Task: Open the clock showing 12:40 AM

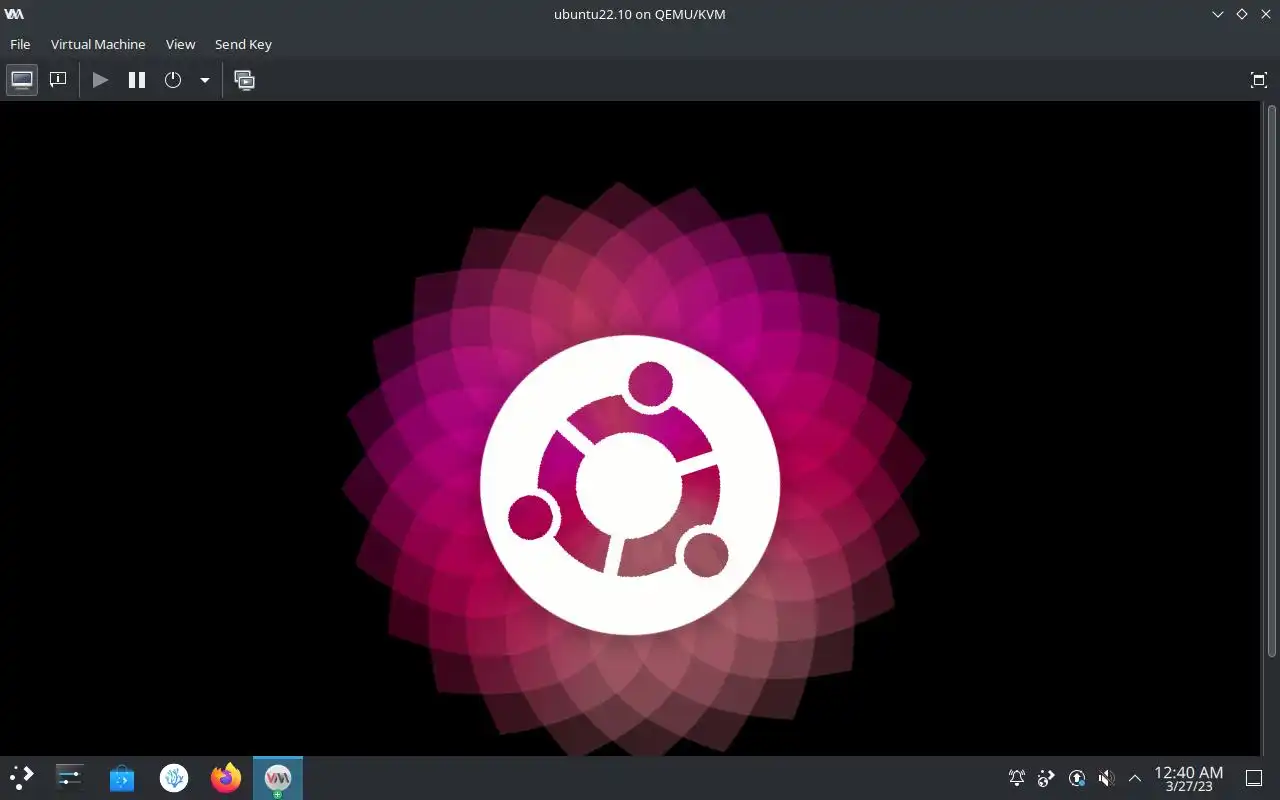Action: pyautogui.click(x=1188, y=778)
